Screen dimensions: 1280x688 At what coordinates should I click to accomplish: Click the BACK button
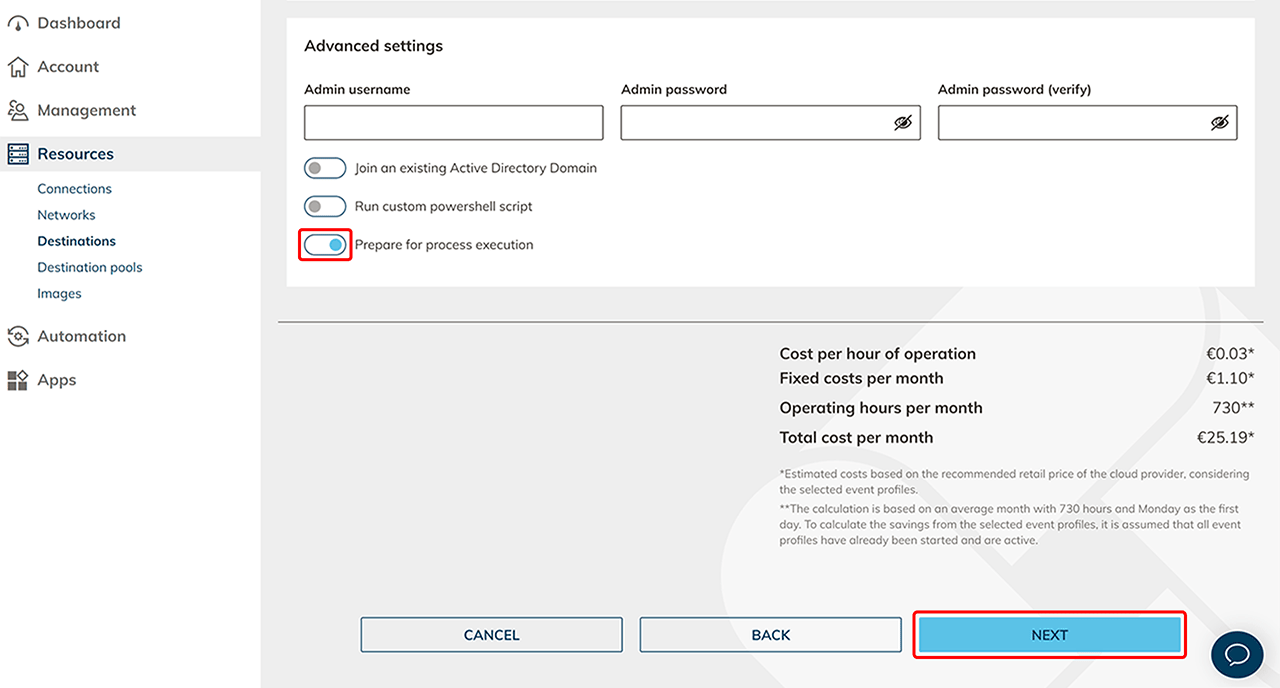(x=770, y=635)
